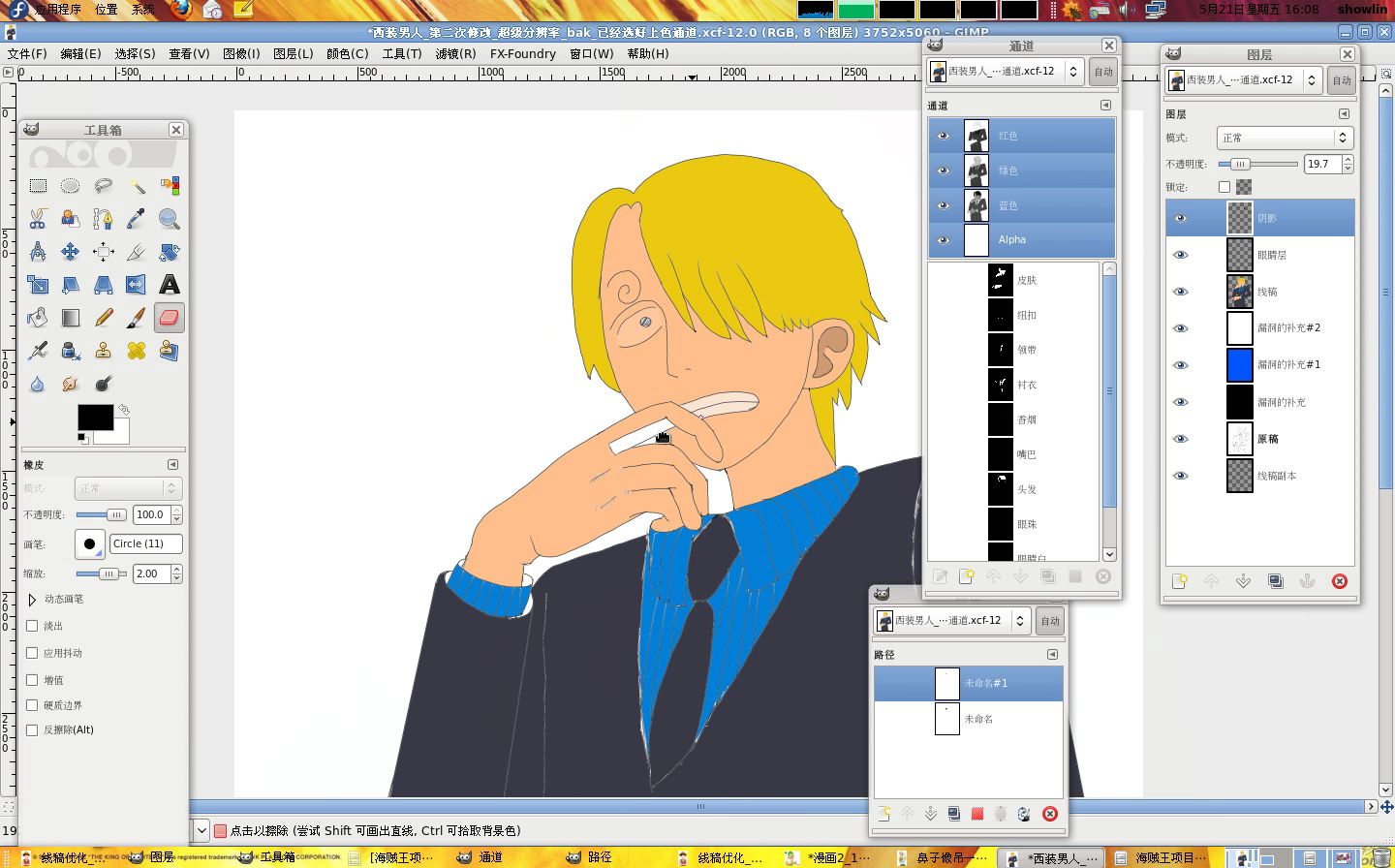Image resolution: width=1395 pixels, height=868 pixels.
Task: Click the 自动 button in 图层 panel
Action: point(1342,80)
